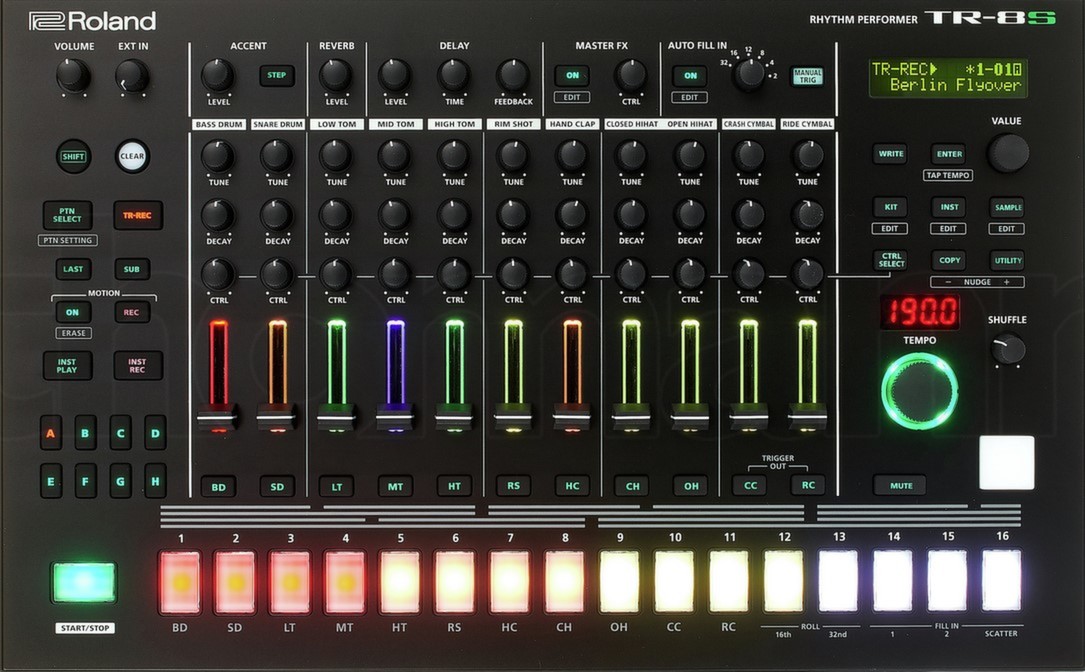
Task: Click the ACCENT LEVEL knob
Action: click(x=217, y=75)
